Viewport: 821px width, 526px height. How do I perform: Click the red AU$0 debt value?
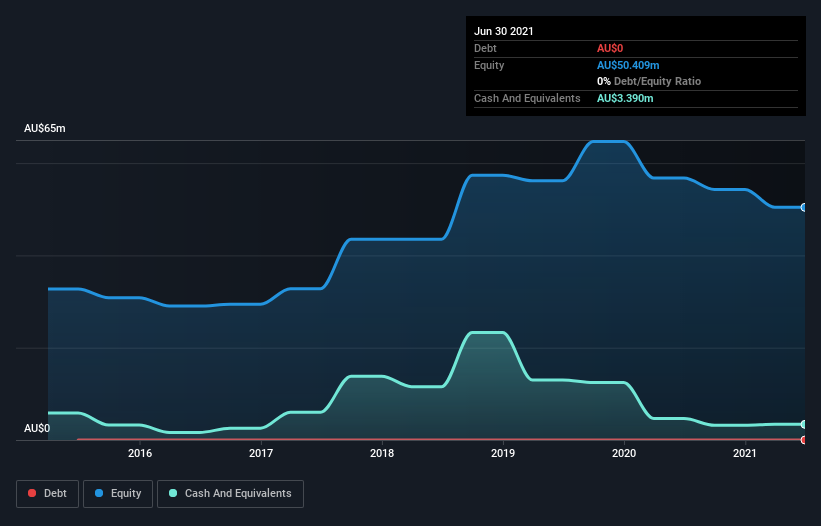click(610, 48)
